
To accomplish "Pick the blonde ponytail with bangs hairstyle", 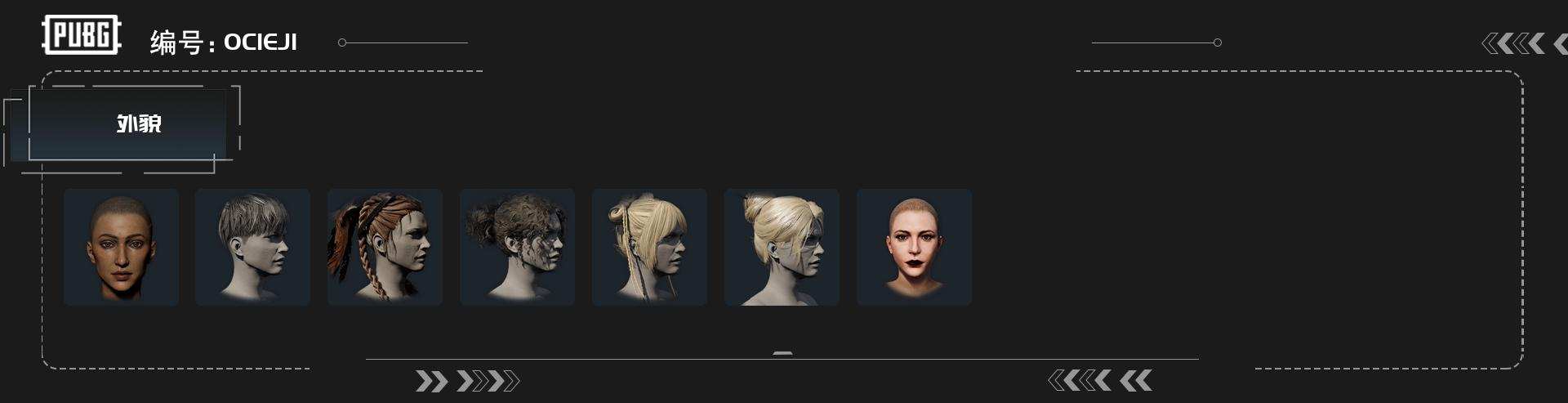I will (650, 247).
